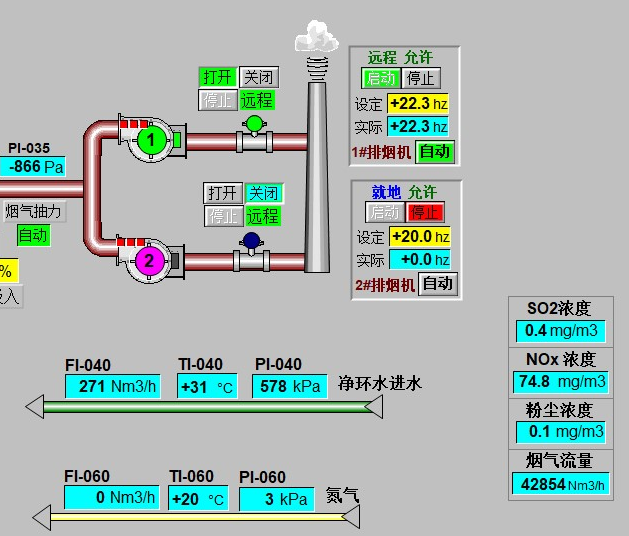Screen dimensions: 629x536
Task: Click the green number 1 exhaust fan
Action: tap(151, 140)
